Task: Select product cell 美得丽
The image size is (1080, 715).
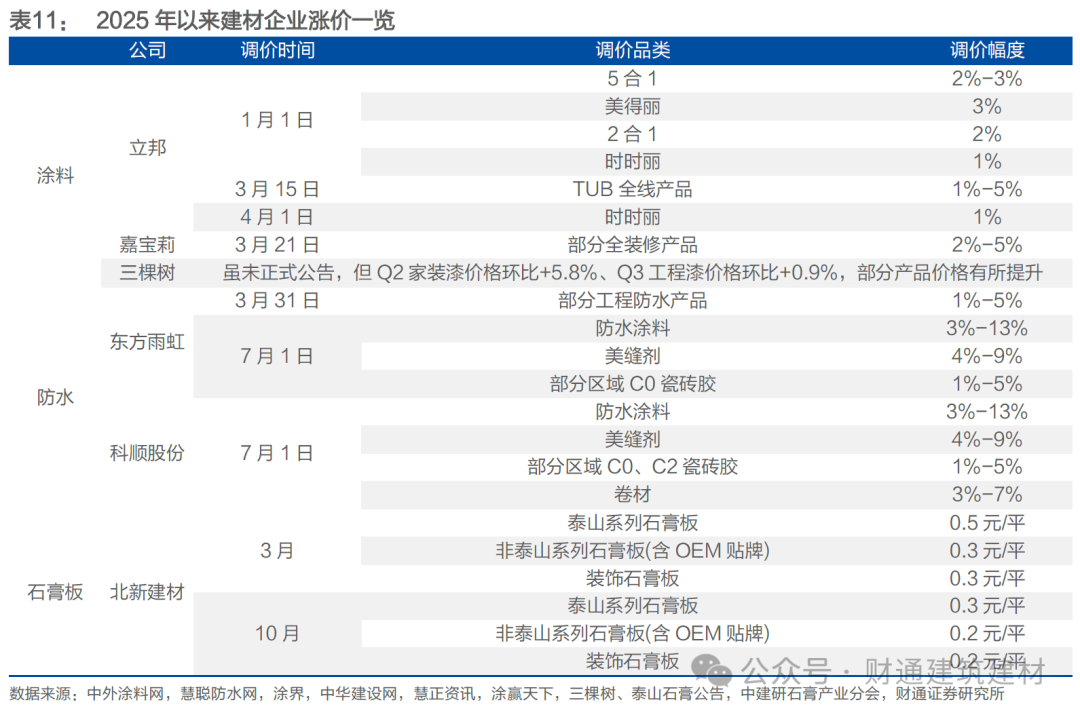Action: [633, 106]
